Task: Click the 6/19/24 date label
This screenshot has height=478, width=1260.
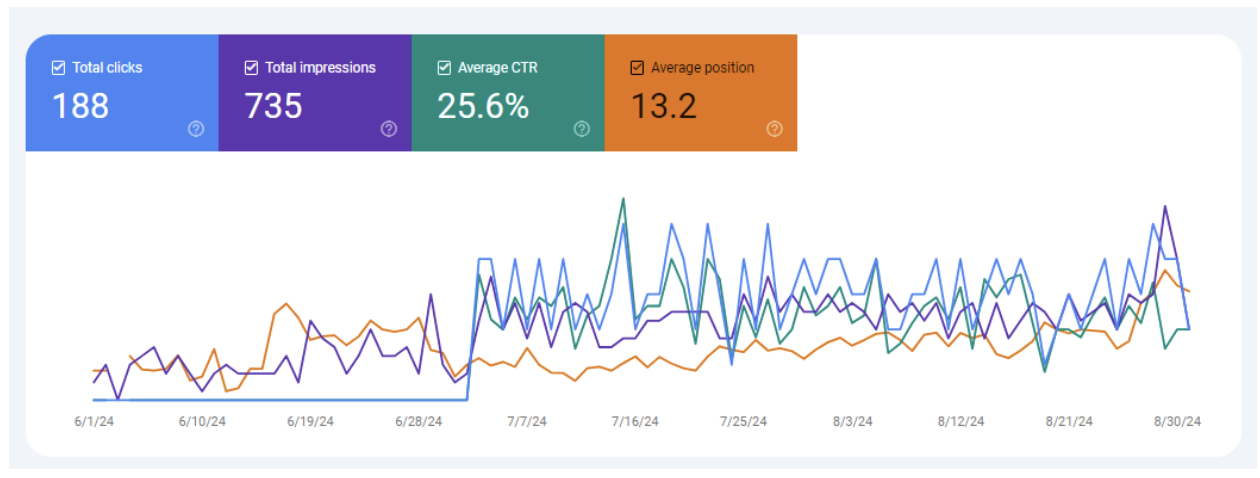Action: 310,422
